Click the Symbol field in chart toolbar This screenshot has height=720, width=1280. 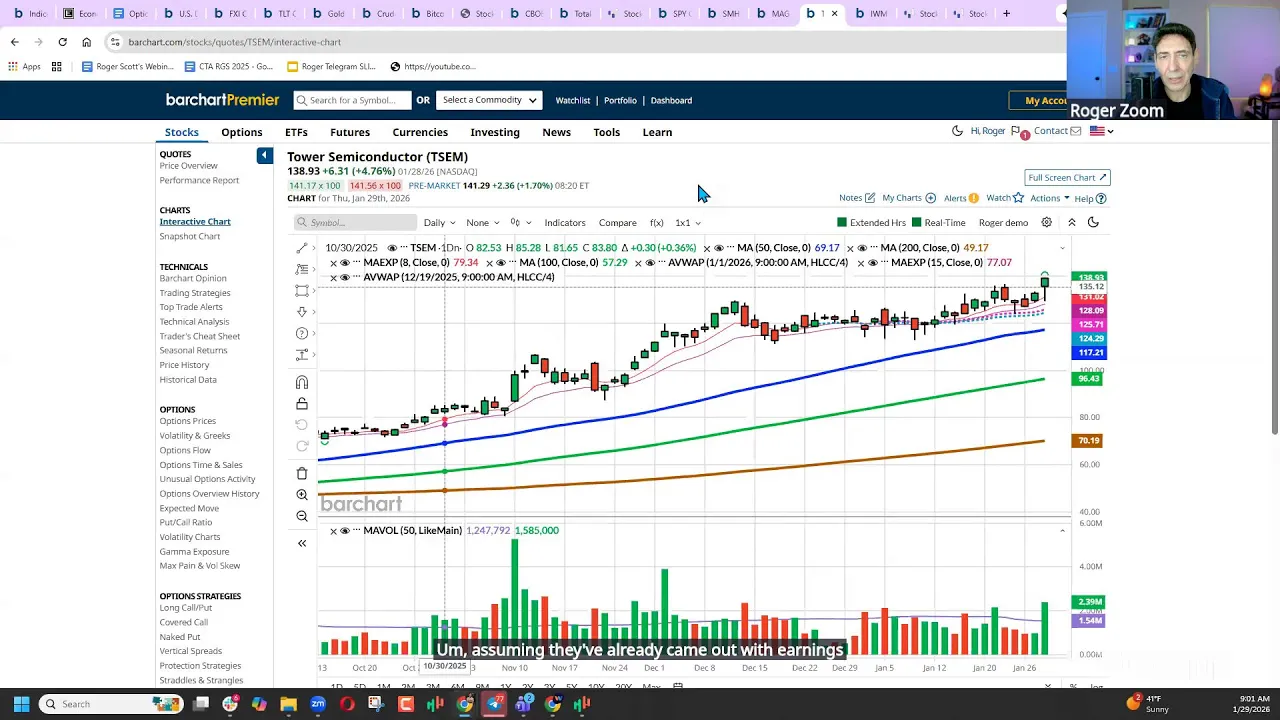click(355, 223)
